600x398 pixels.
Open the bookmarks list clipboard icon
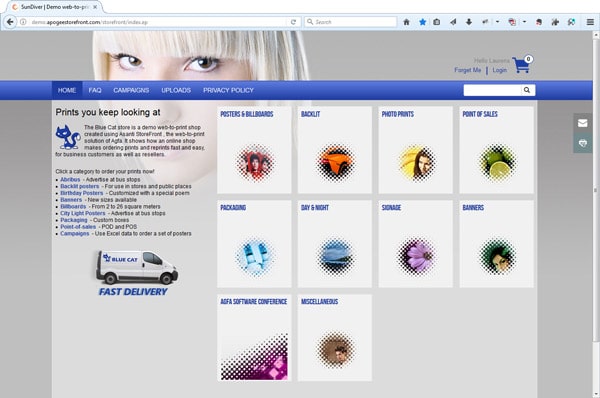click(437, 22)
